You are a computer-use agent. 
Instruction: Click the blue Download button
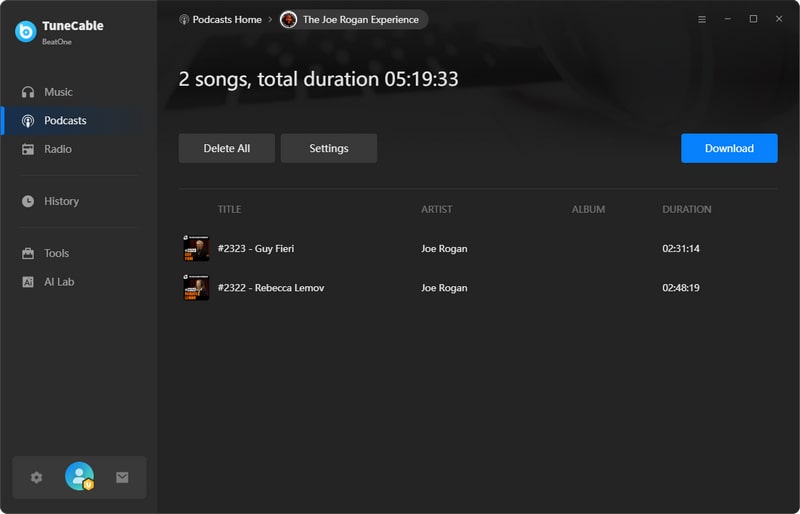click(x=729, y=148)
